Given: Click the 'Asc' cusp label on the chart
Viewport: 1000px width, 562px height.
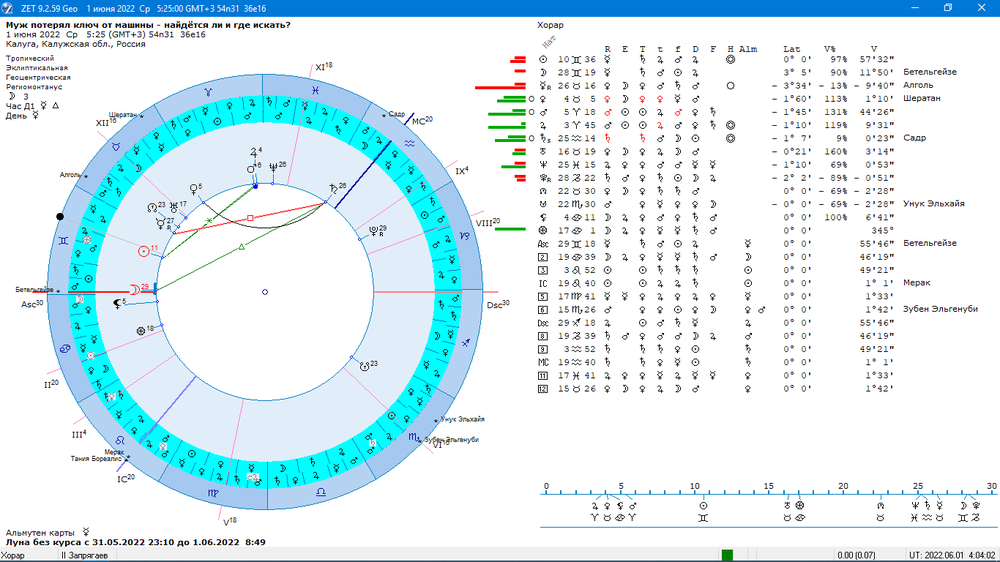Looking at the screenshot, I should [33, 304].
